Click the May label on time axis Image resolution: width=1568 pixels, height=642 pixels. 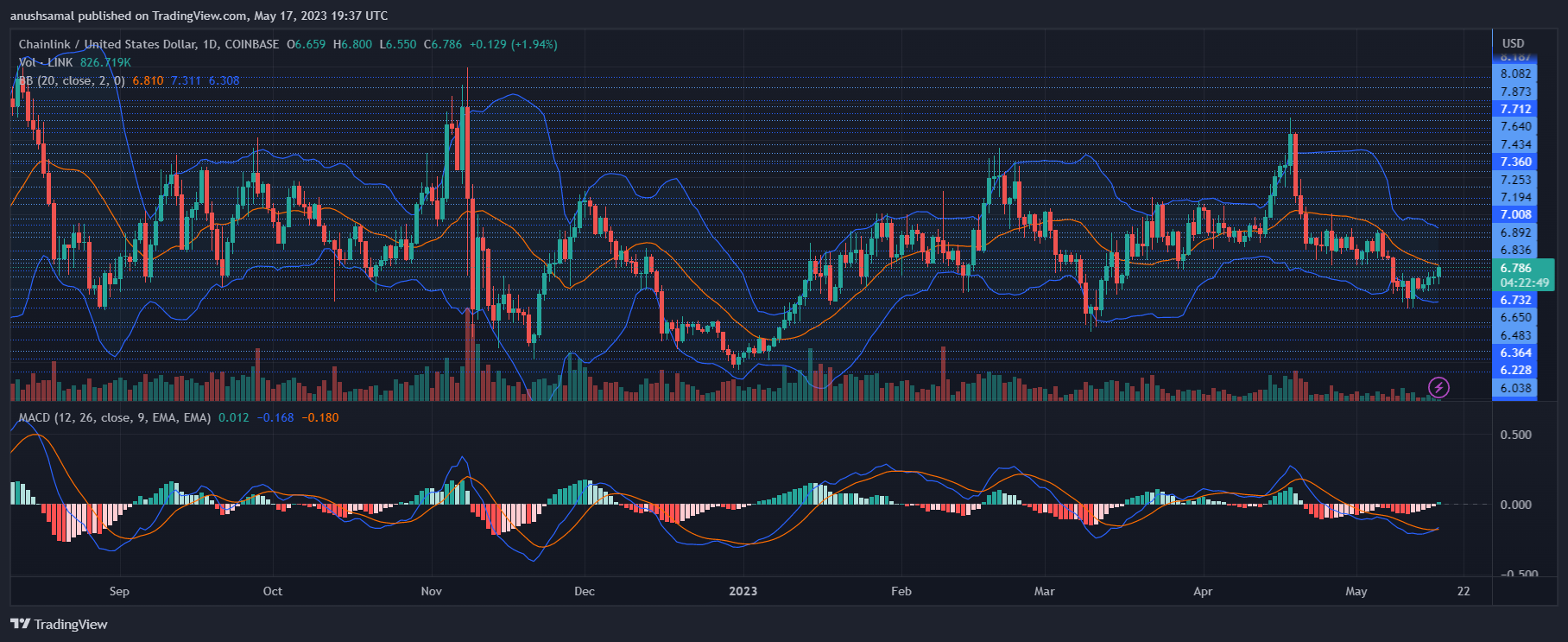coord(1356,591)
